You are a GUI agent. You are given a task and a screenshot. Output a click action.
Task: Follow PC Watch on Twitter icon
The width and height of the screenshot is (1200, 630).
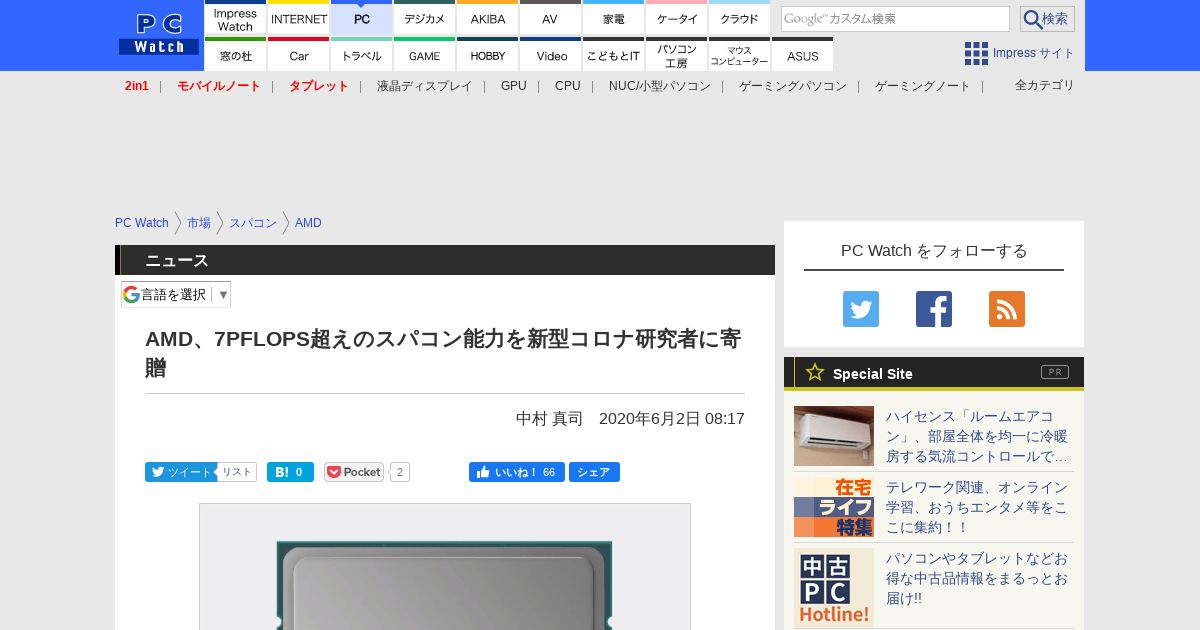coord(861,309)
